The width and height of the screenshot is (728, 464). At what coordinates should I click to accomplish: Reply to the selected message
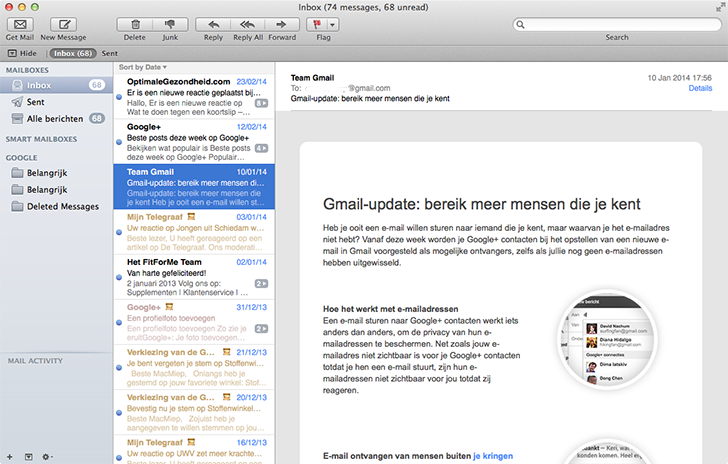tap(214, 24)
